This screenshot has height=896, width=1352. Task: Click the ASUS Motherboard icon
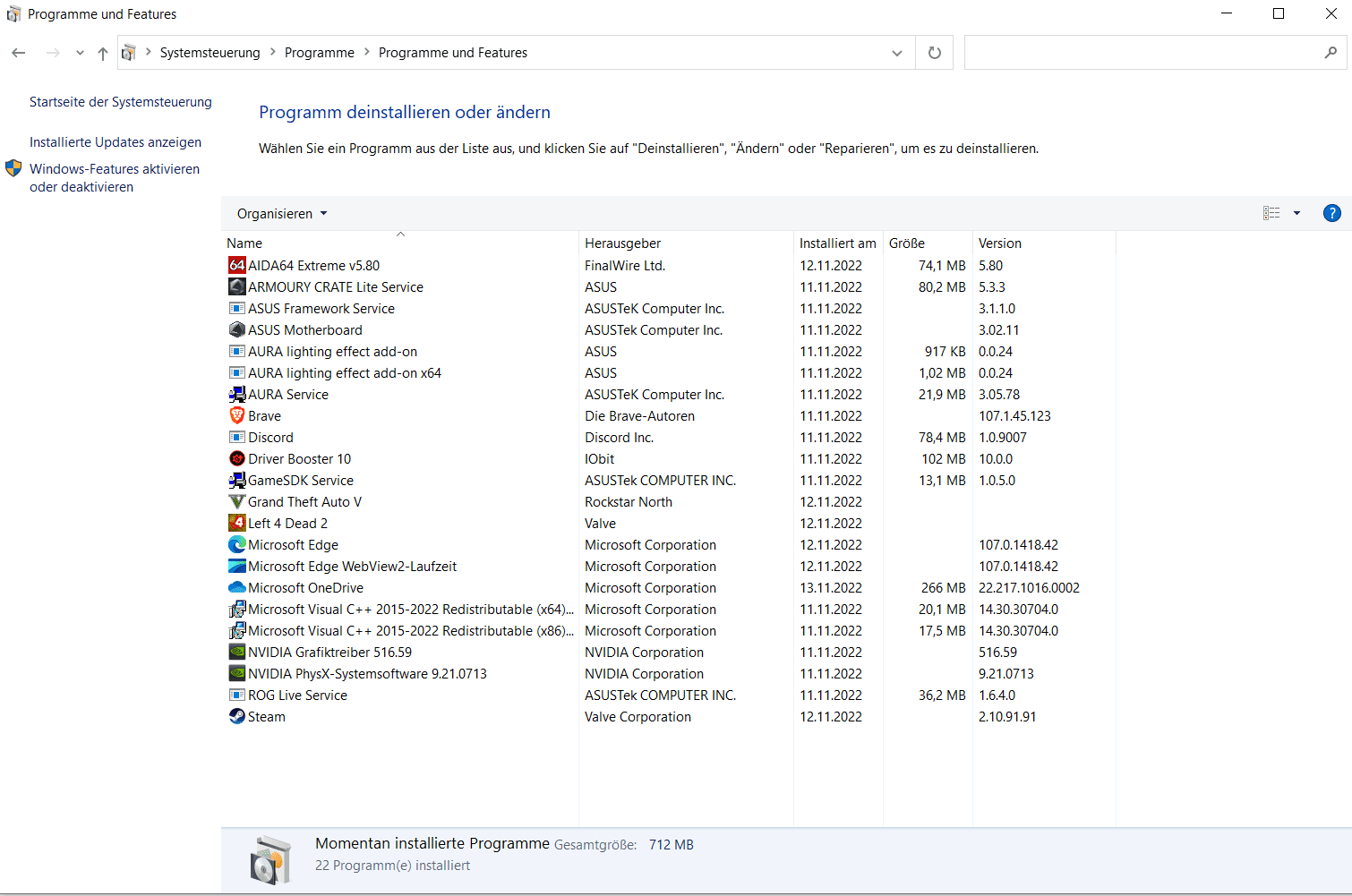237,329
